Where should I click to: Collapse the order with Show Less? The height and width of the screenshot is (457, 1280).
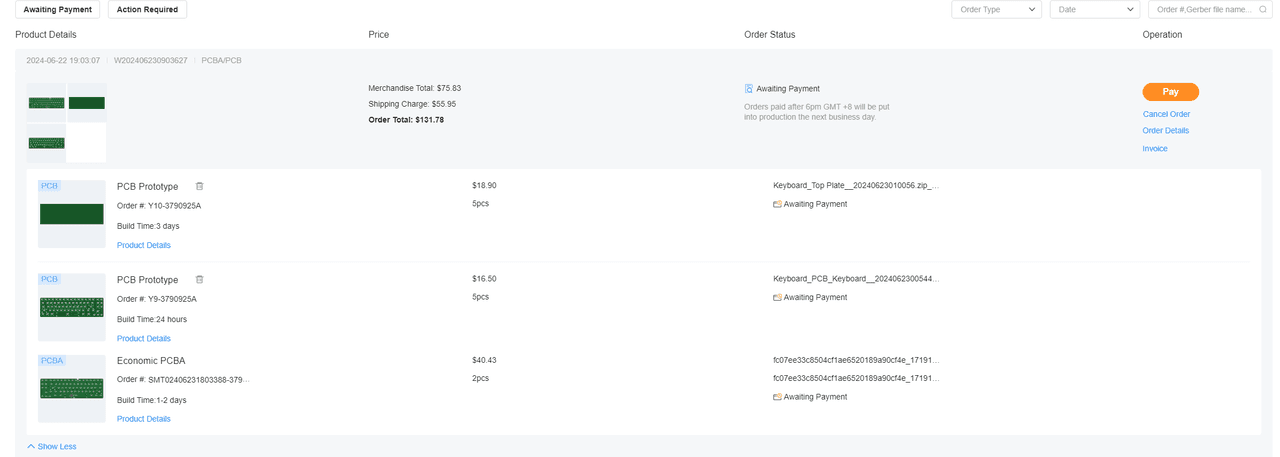point(52,446)
